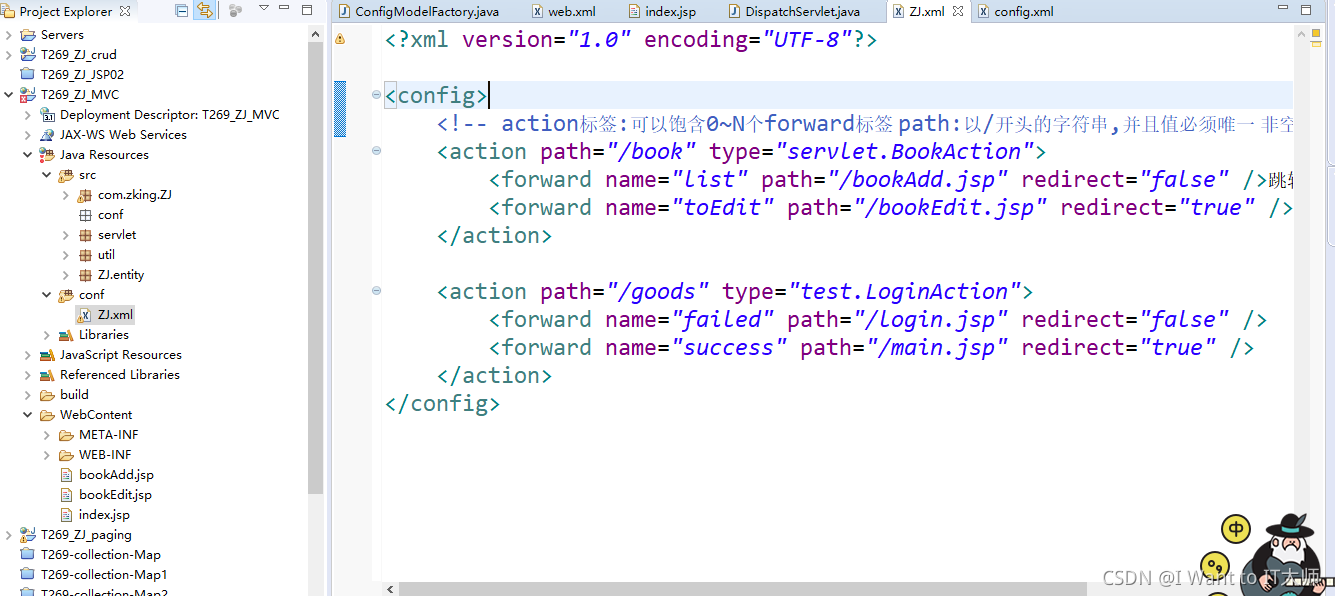
Task: Click JAX-WS Web Services icon
Action: 47,135
